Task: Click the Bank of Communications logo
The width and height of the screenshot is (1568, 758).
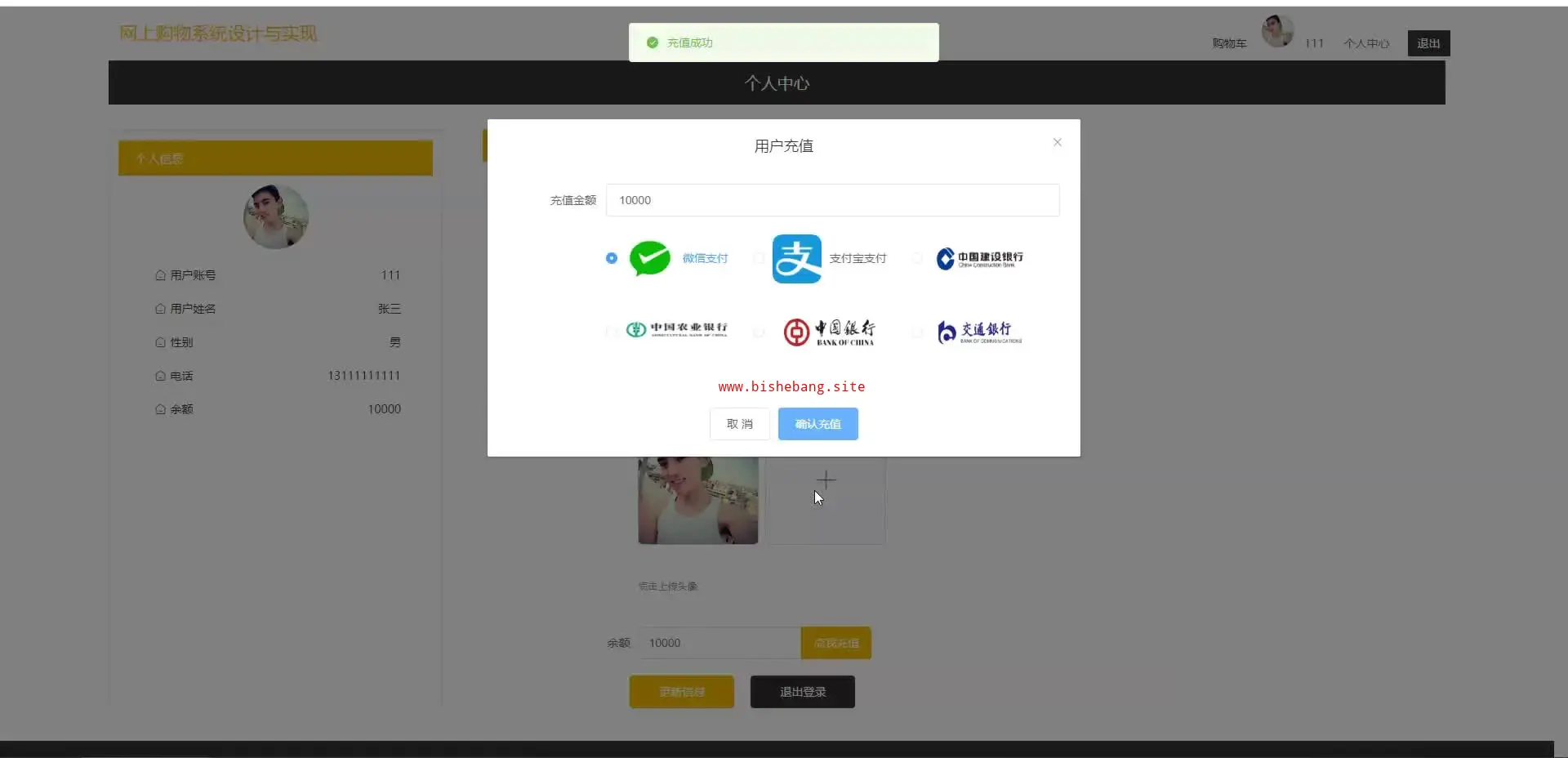Action: coord(979,332)
